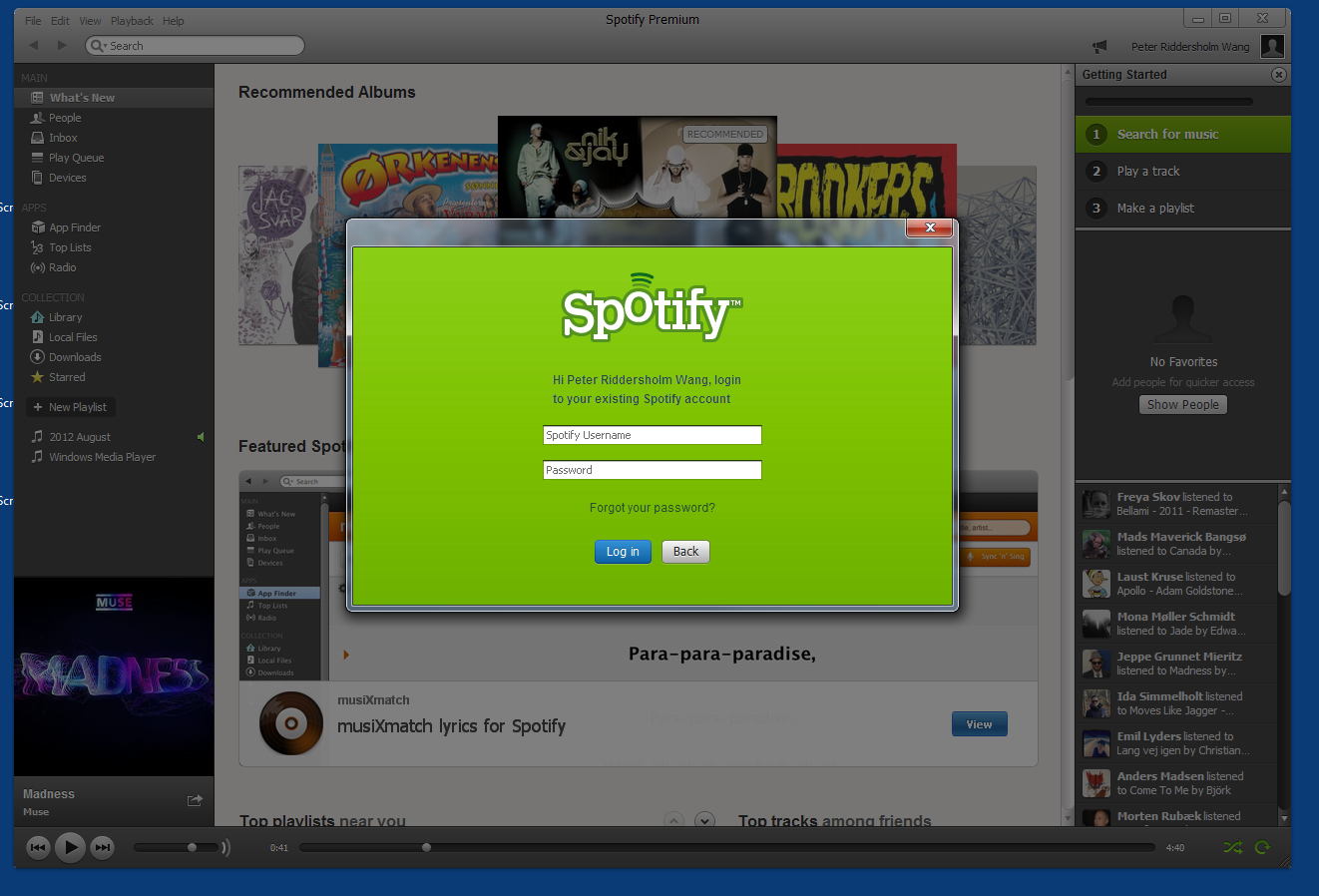Open What's New in the sidebar
This screenshot has width=1319, height=896.
point(114,98)
